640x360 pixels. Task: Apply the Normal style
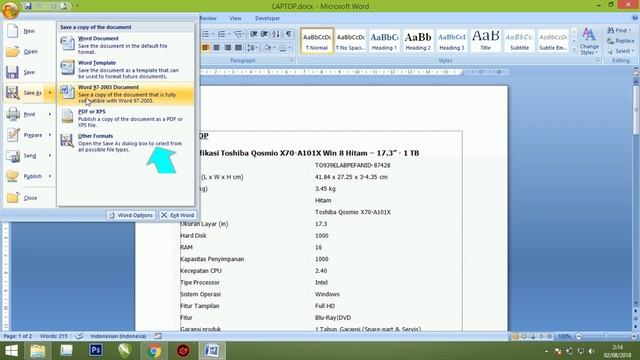click(317, 41)
